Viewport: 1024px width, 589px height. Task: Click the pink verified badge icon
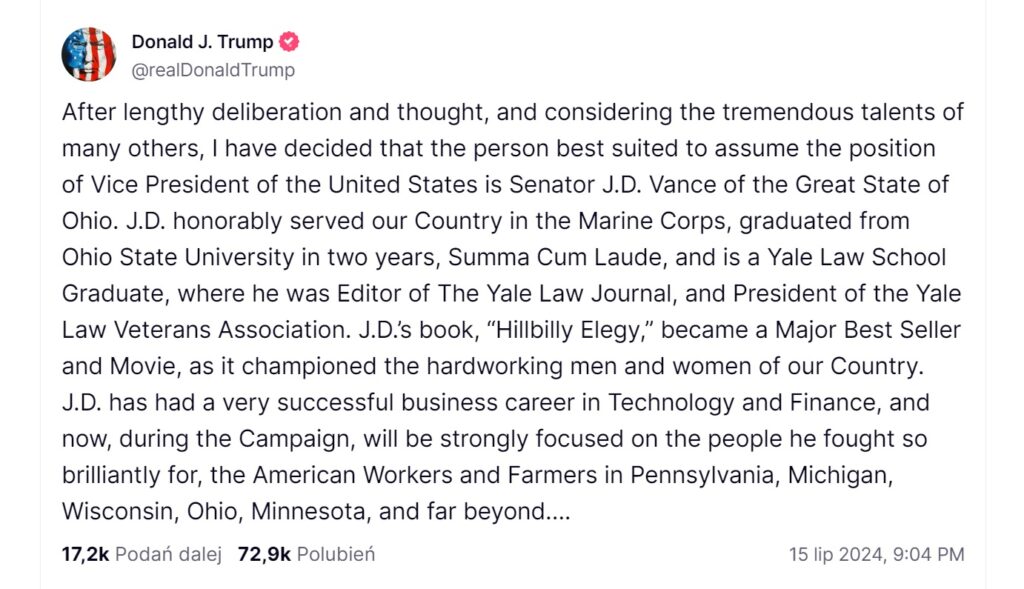click(x=289, y=42)
